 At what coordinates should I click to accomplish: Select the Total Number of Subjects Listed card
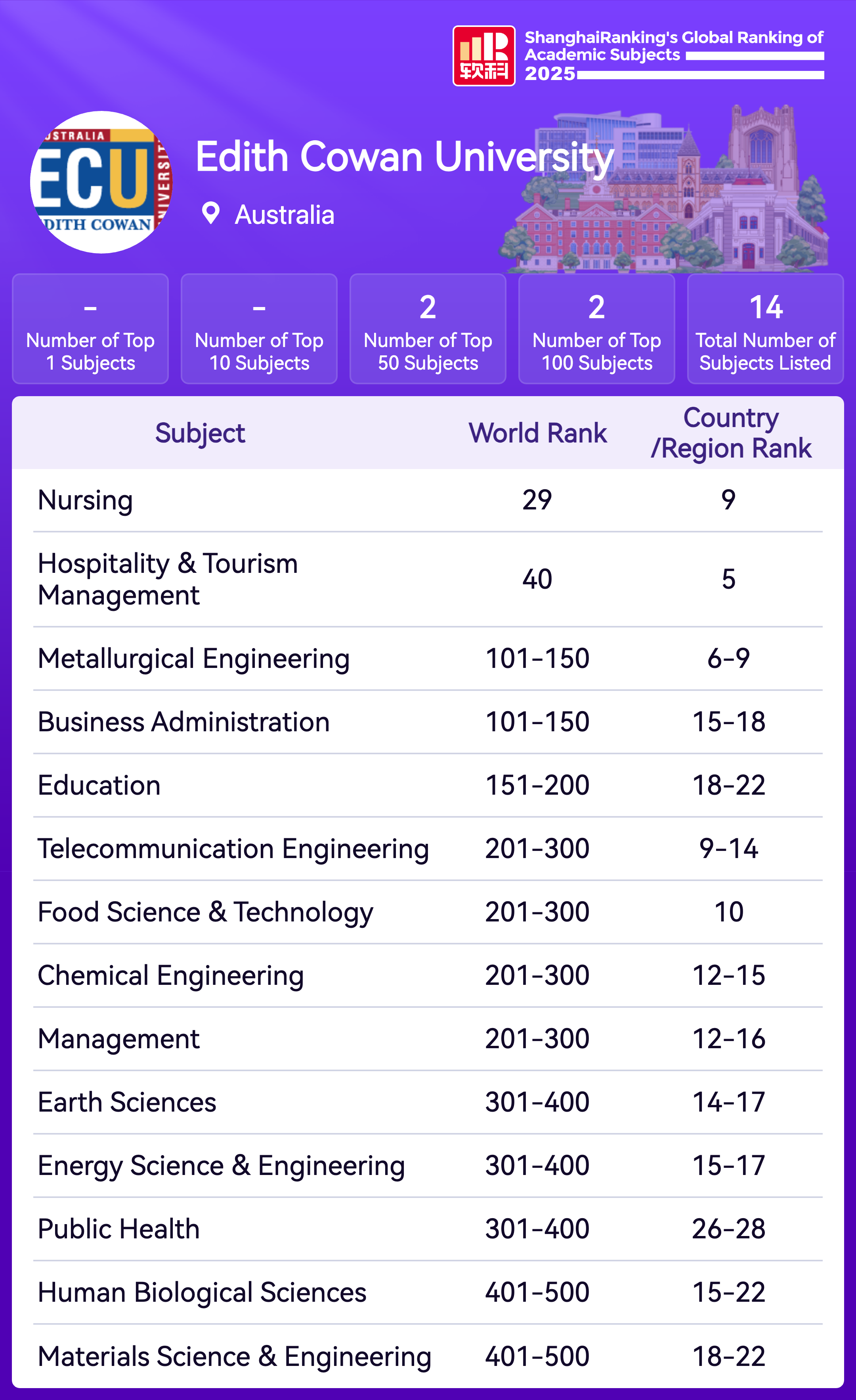[765, 329]
